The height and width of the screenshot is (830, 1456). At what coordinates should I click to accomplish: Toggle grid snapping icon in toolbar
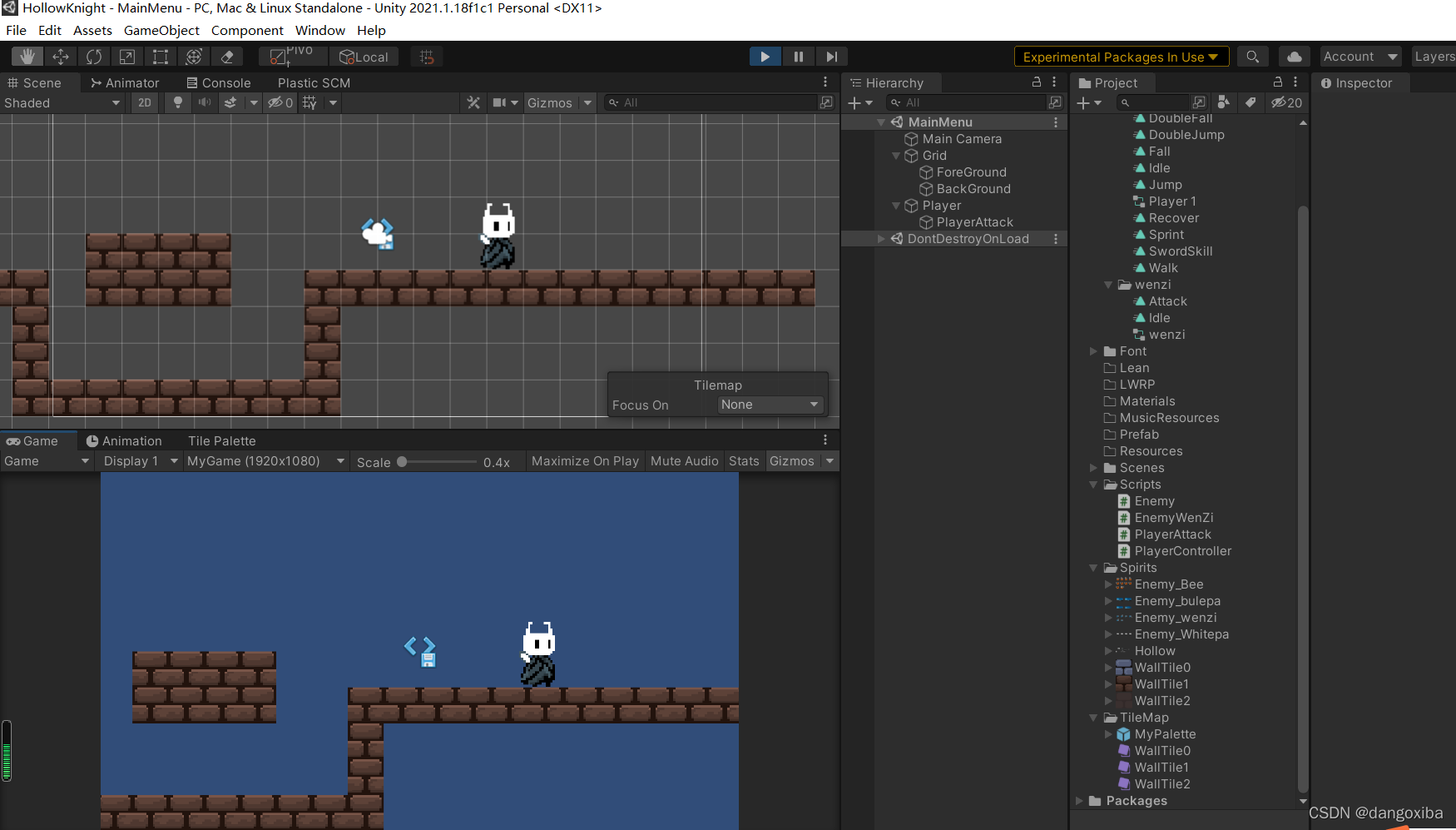point(427,57)
